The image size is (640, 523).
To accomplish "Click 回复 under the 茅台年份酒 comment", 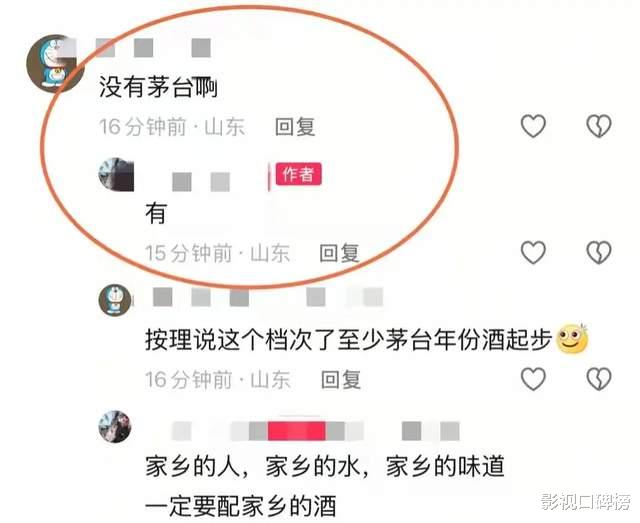I will coord(341,380).
